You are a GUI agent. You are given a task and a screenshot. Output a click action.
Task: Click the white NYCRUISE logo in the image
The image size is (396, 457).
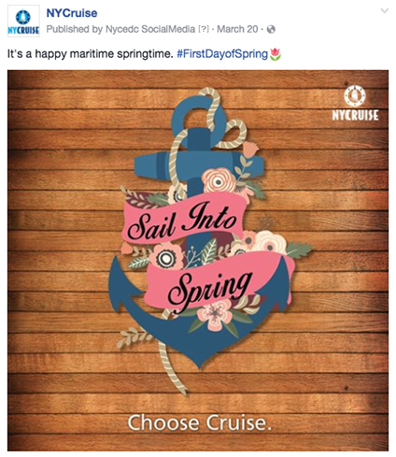pos(355,103)
